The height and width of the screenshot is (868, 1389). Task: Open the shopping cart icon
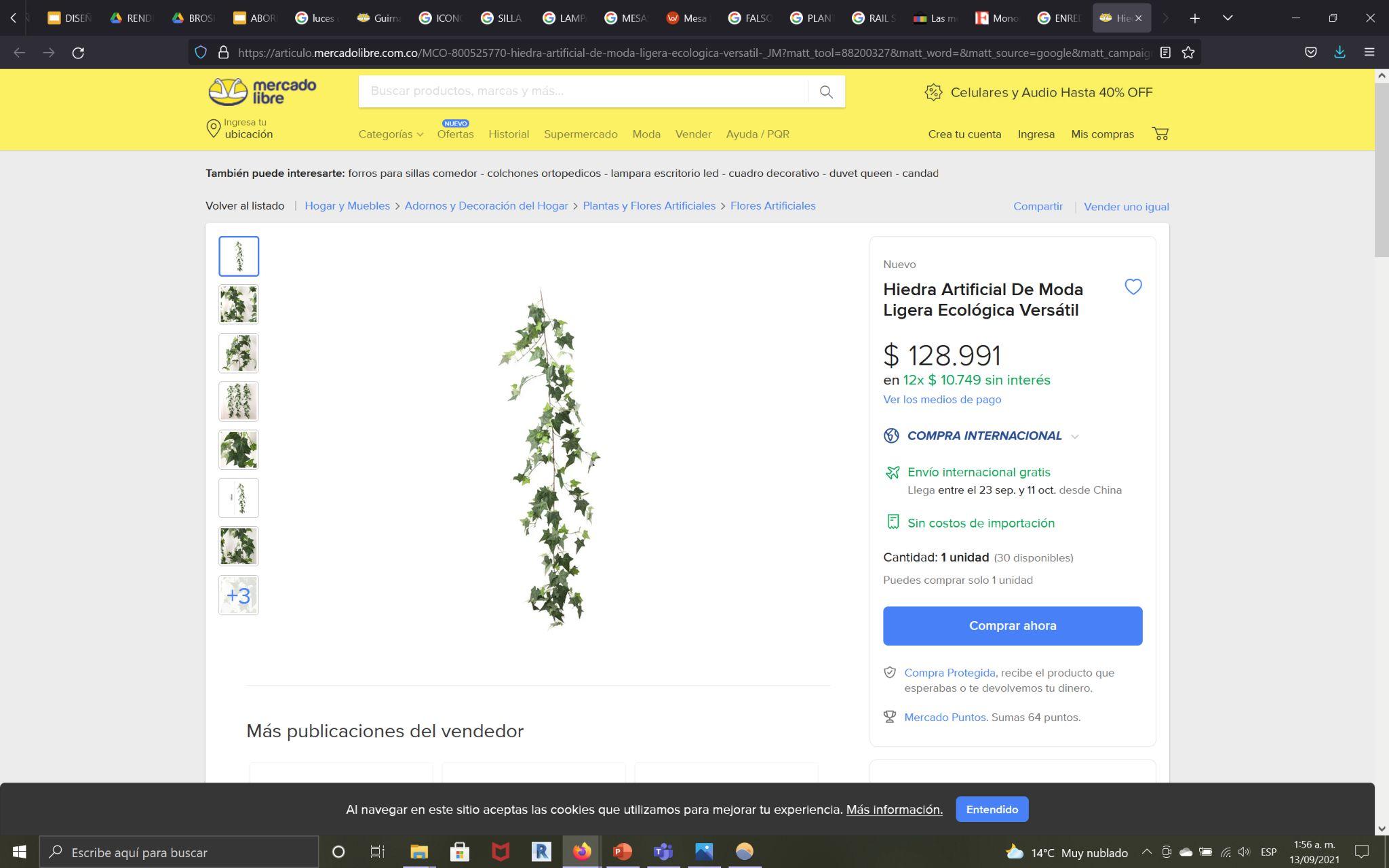click(1160, 134)
